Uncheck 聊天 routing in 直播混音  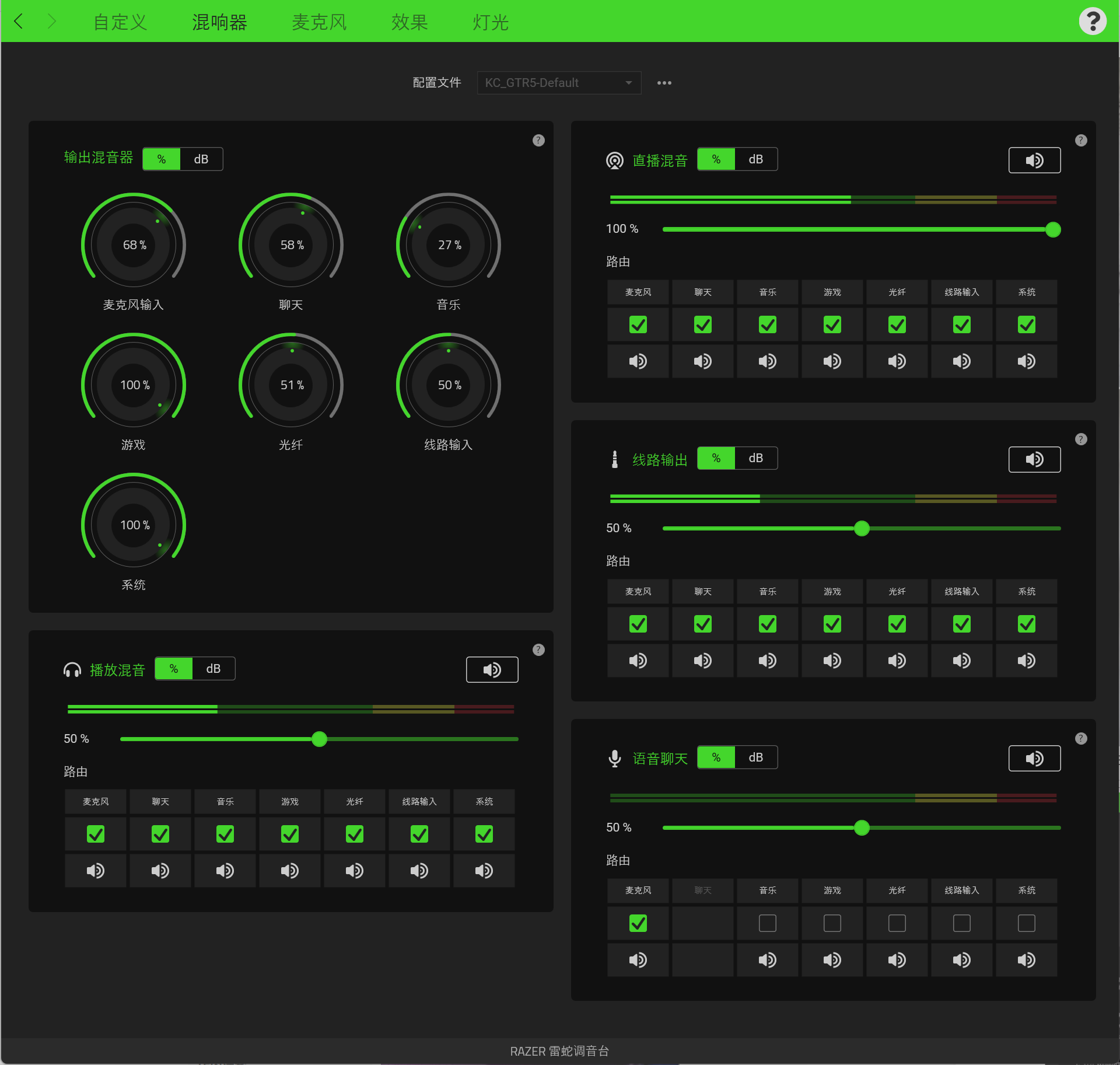click(702, 324)
